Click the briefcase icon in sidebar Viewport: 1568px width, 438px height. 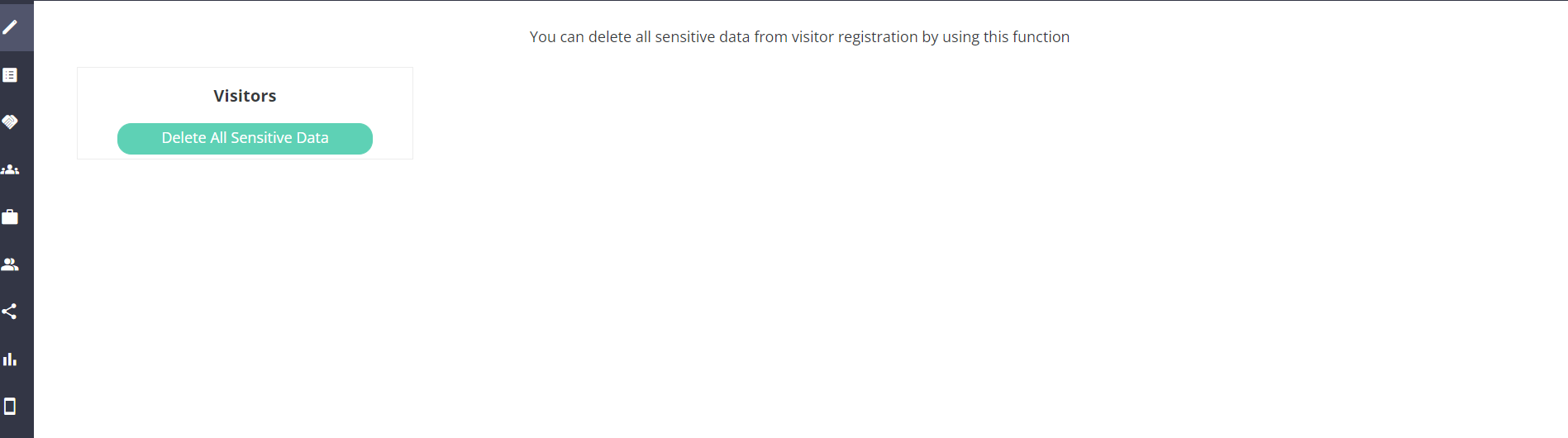pyautogui.click(x=10, y=217)
